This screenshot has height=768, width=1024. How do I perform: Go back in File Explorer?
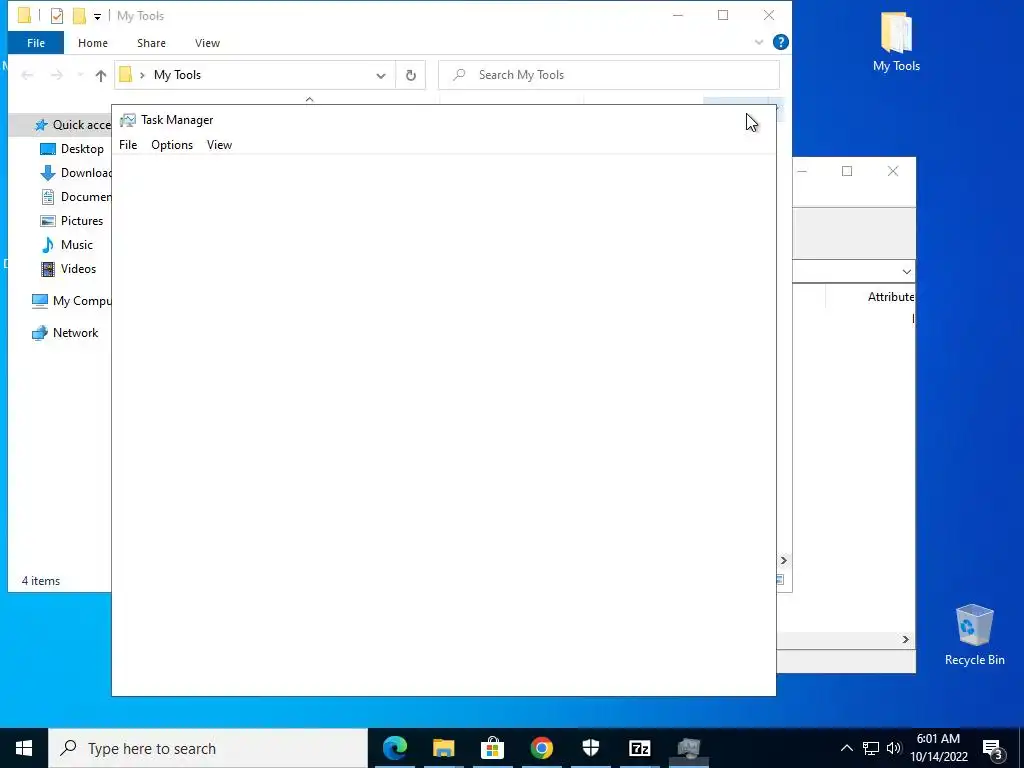click(x=27, y=75)
